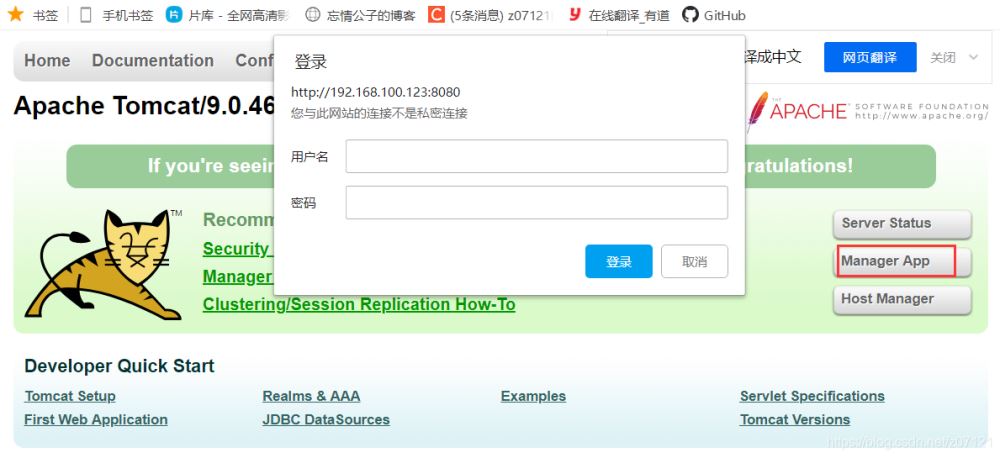Click the Apache Tomcat/9.0.46 heading
The image size is (1000, 458).
pos(144,106)
